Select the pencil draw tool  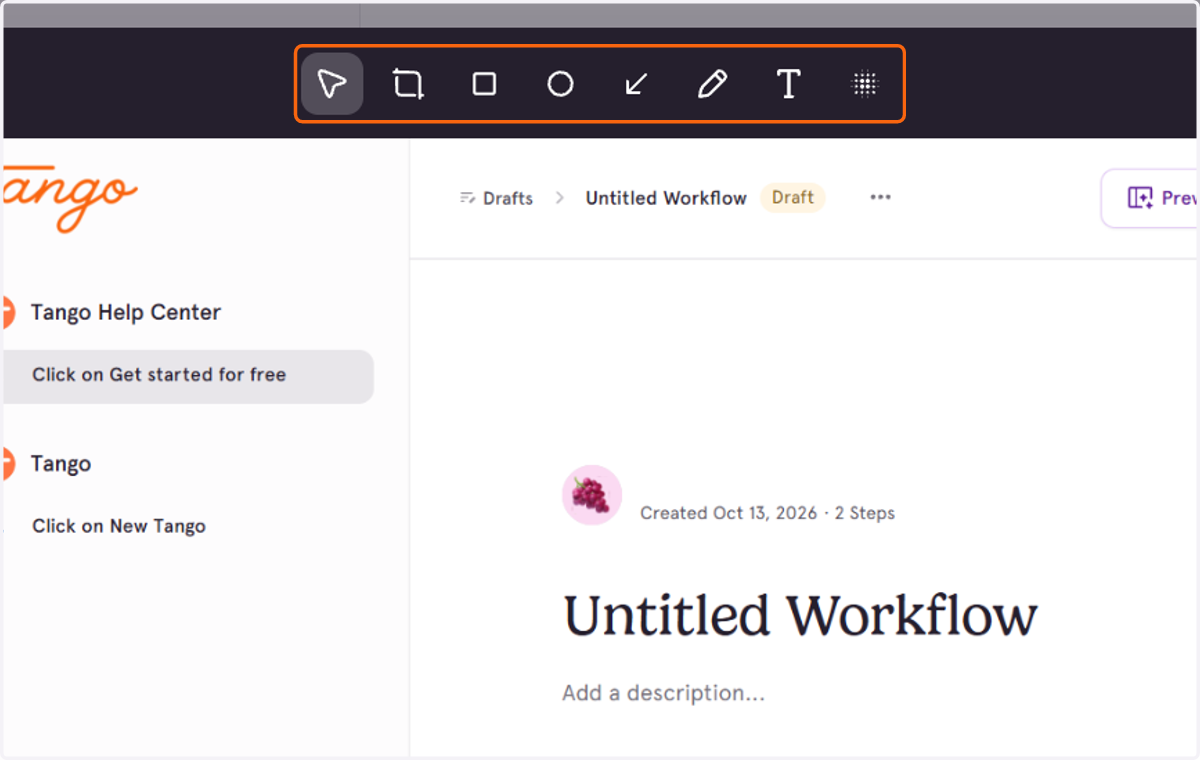click(712, 84)
